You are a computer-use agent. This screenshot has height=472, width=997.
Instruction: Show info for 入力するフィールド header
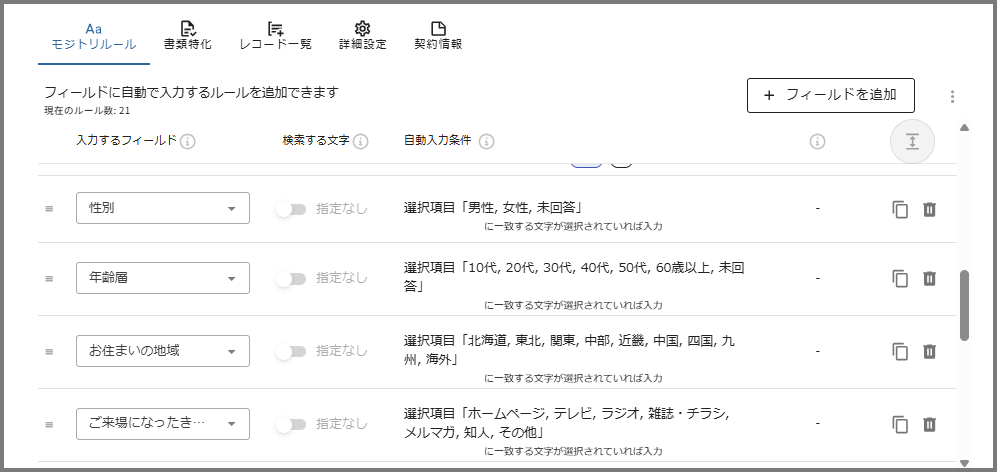click(188, 142)
